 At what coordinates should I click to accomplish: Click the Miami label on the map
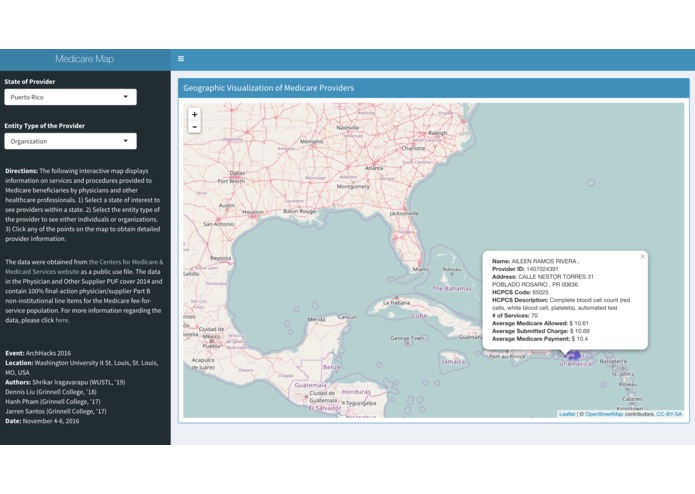click(420, 269)
